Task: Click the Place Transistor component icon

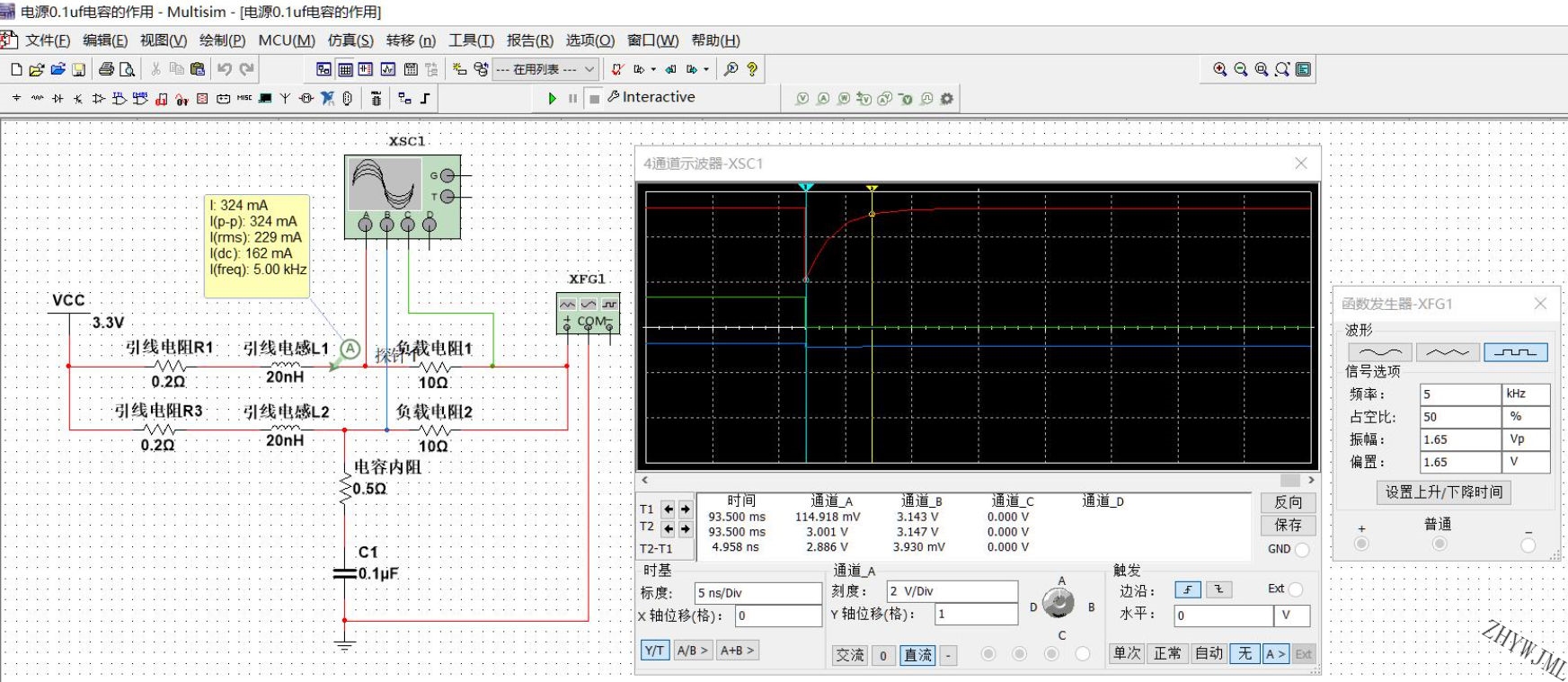Action: tap(78, 98)
